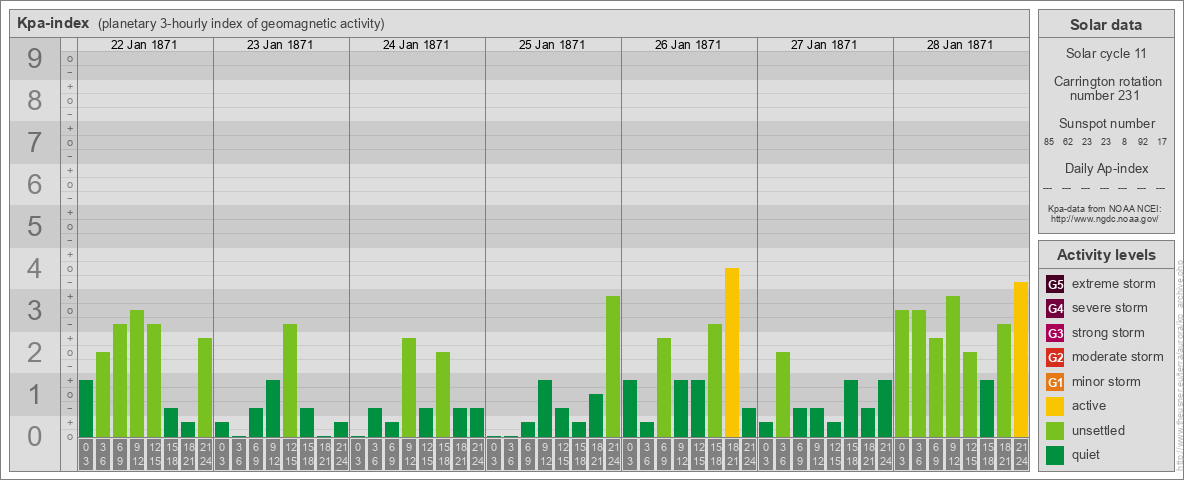Click the 'Solar data' panel heading
Viewport: 1184px width, 480px height.
[x=1106, y=25]
